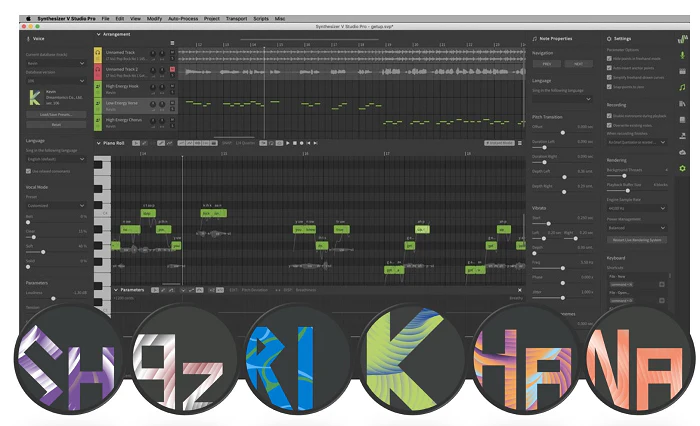Open the Vocal Mode Preset Customized dropdown
This screenshot has width=700, height=426.
56,205
